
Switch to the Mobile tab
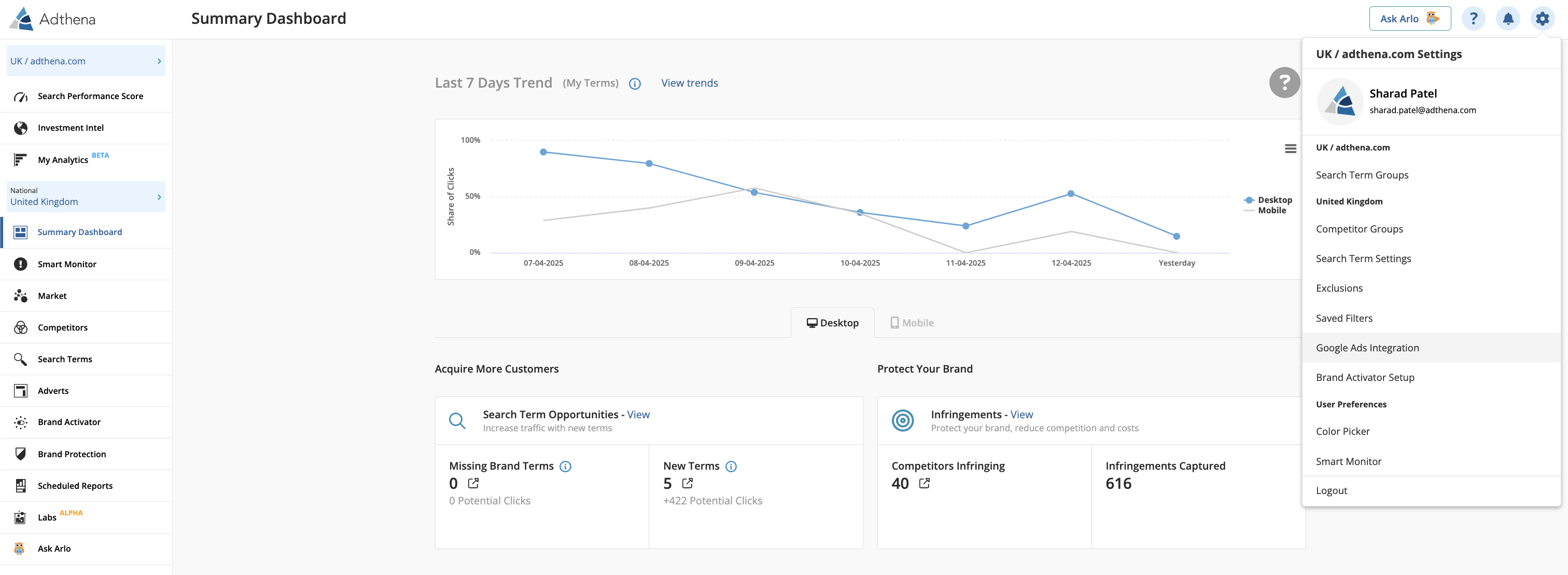[912, 323]
